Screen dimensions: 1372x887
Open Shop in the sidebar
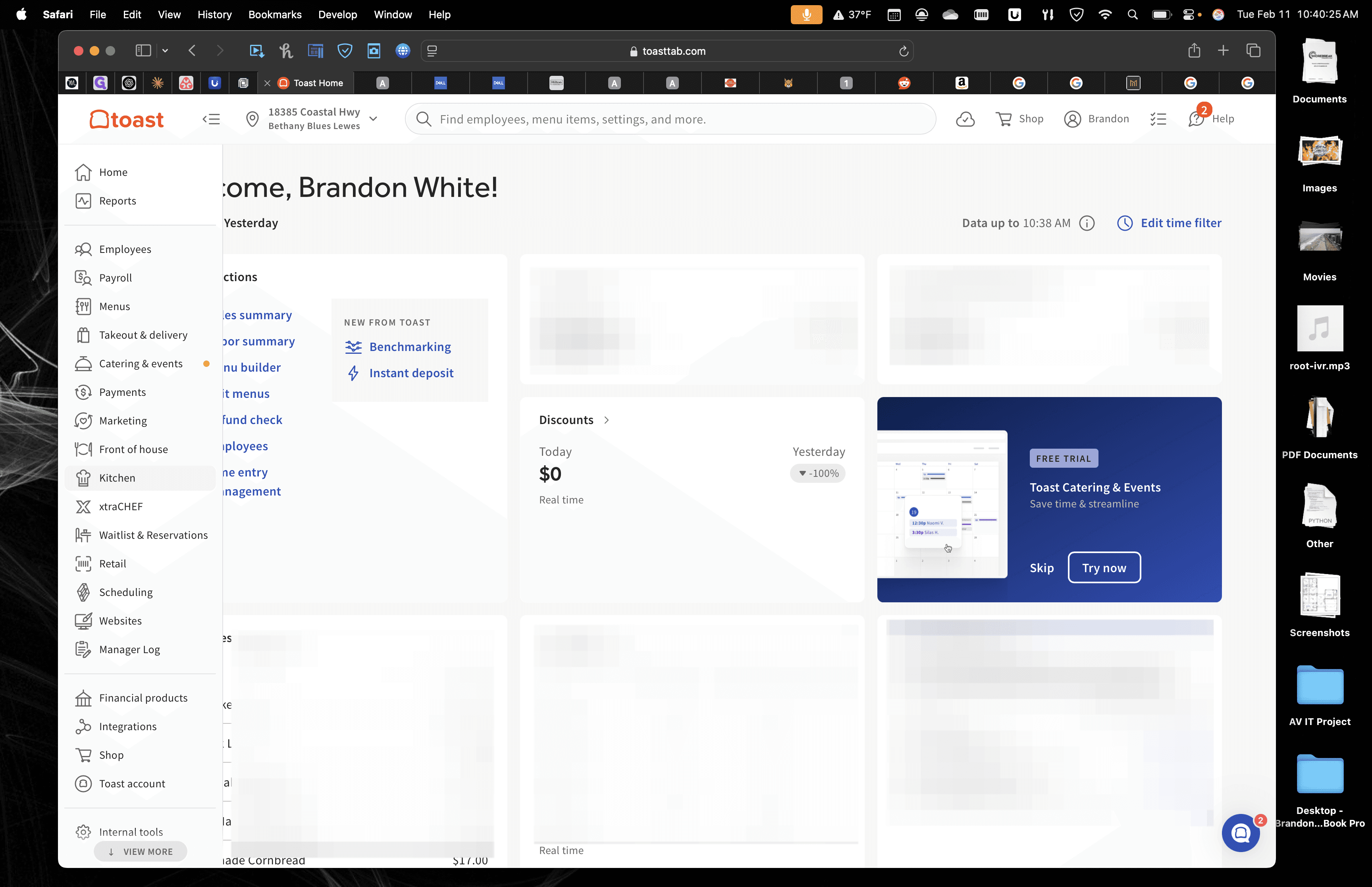point(140,754)
